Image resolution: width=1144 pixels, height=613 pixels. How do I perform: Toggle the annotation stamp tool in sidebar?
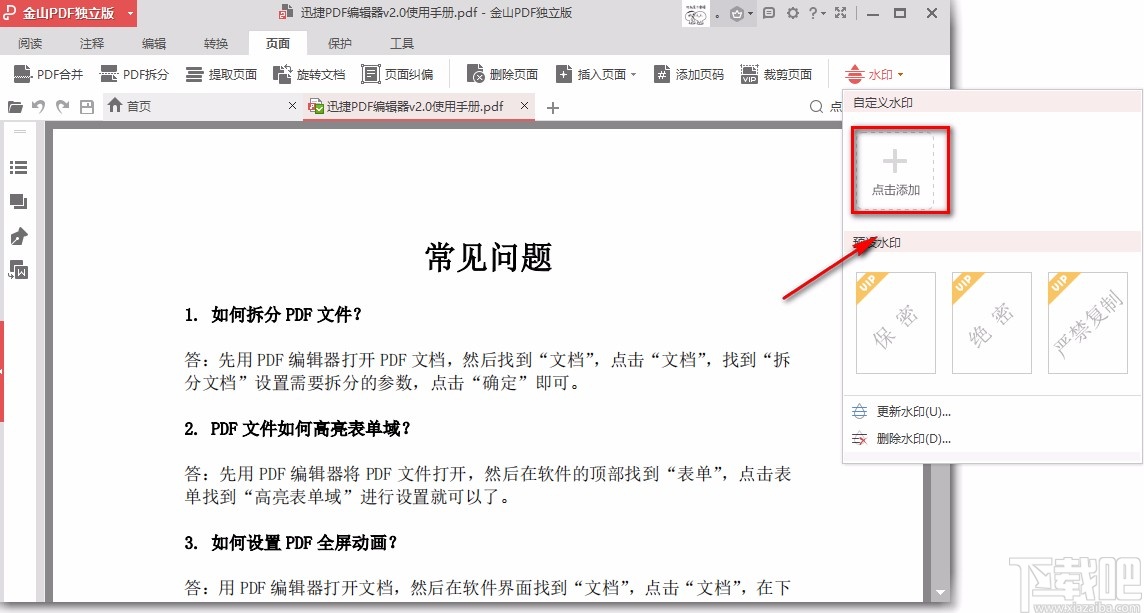(x=18, y=236)
